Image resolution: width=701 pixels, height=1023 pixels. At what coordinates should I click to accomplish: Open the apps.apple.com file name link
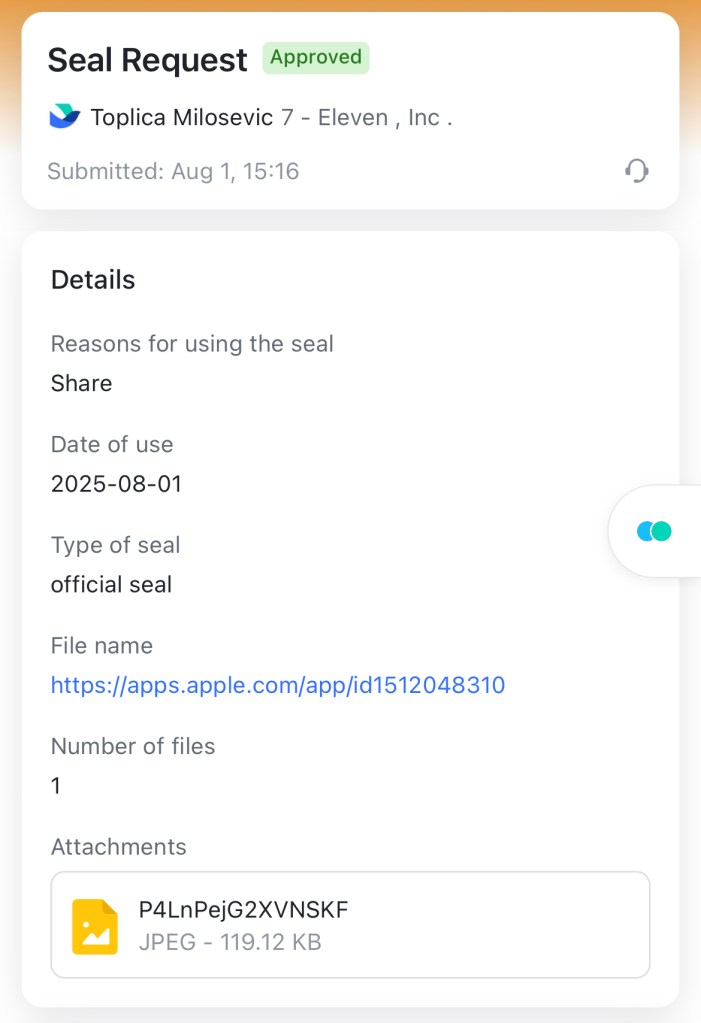point(278,685)
